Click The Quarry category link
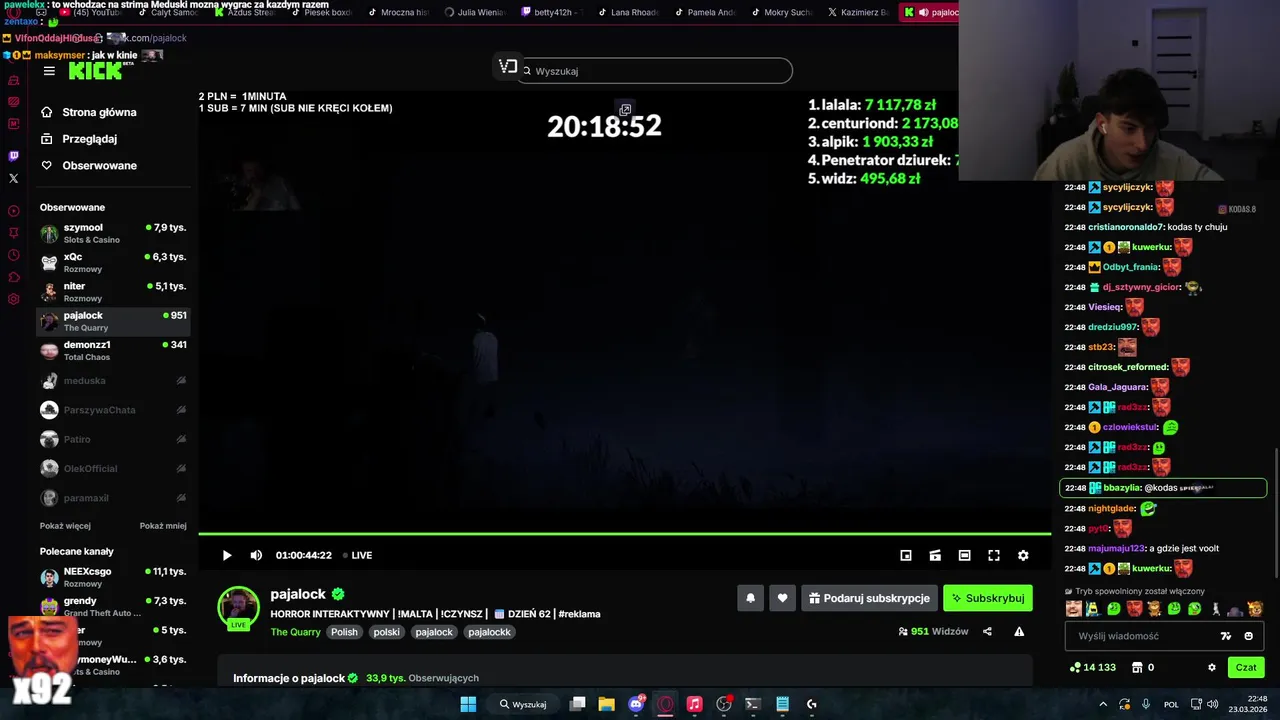The image size is (1280, 720). tap(295, 632)
